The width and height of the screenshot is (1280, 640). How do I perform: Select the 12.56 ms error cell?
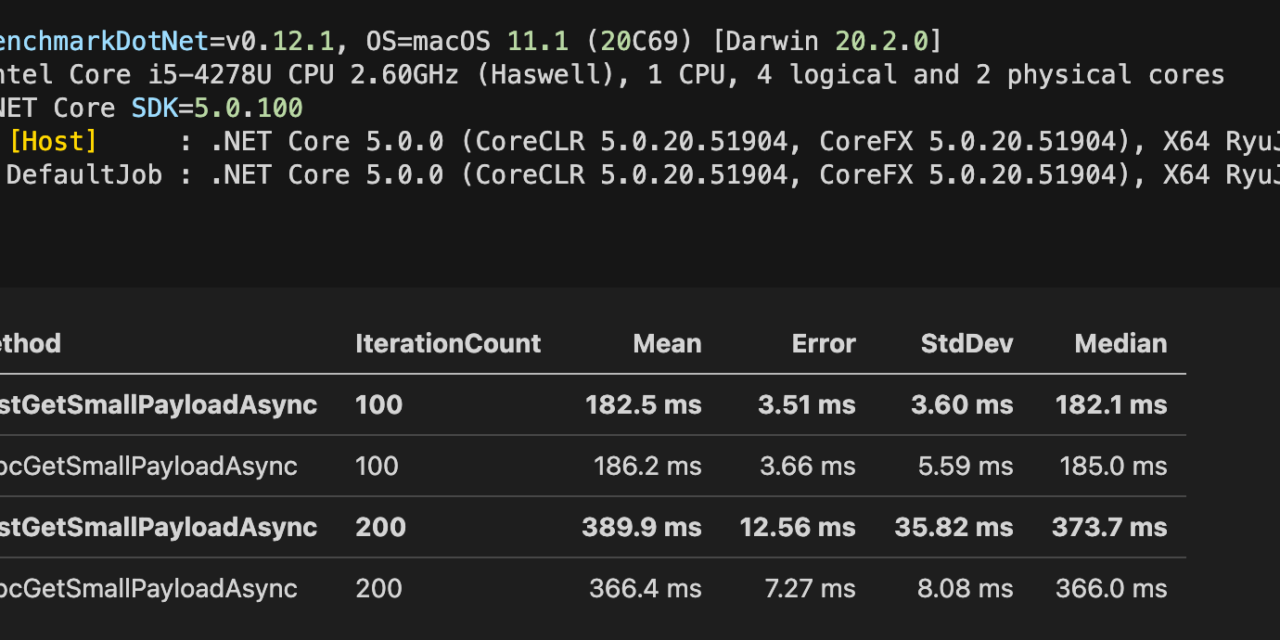797,527
